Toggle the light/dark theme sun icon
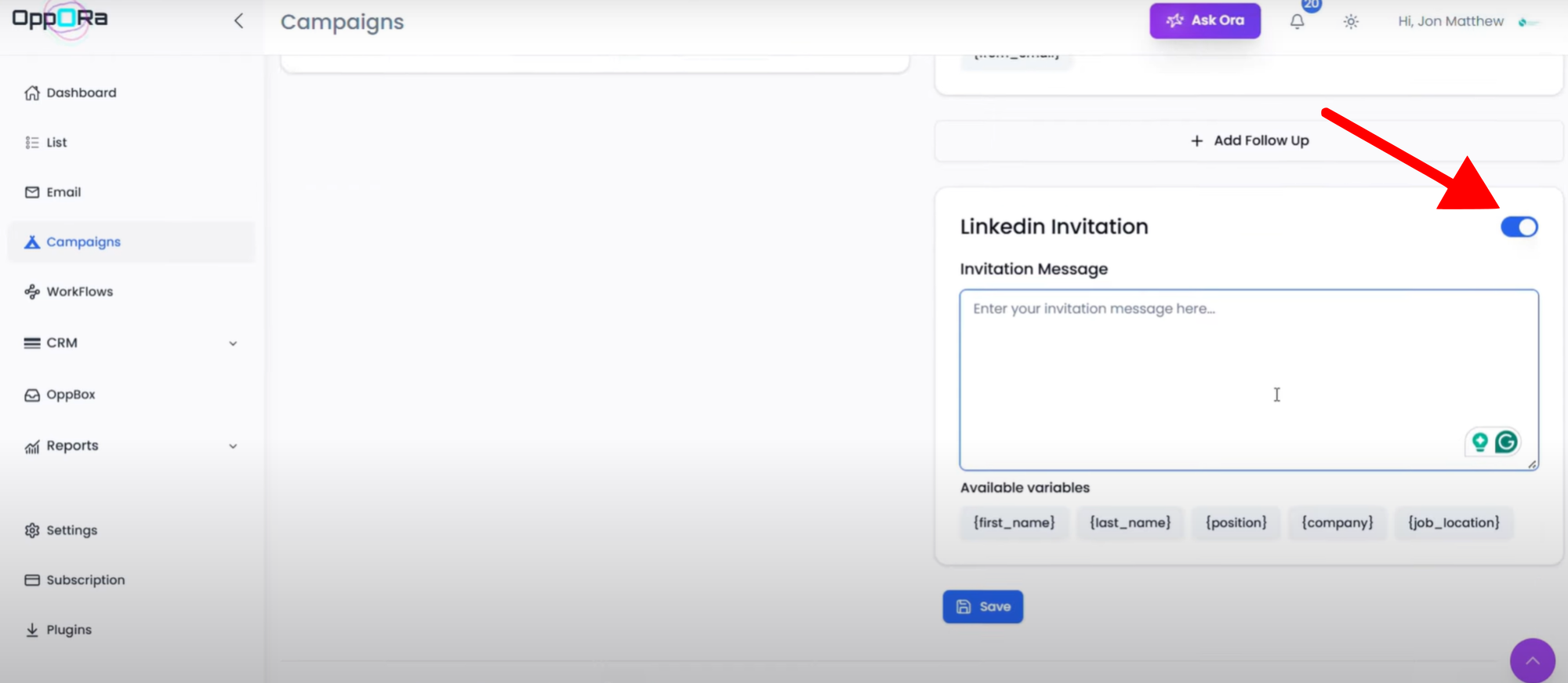The height and width of the screenshot is (683, 1568). [x=1350, y=22]
